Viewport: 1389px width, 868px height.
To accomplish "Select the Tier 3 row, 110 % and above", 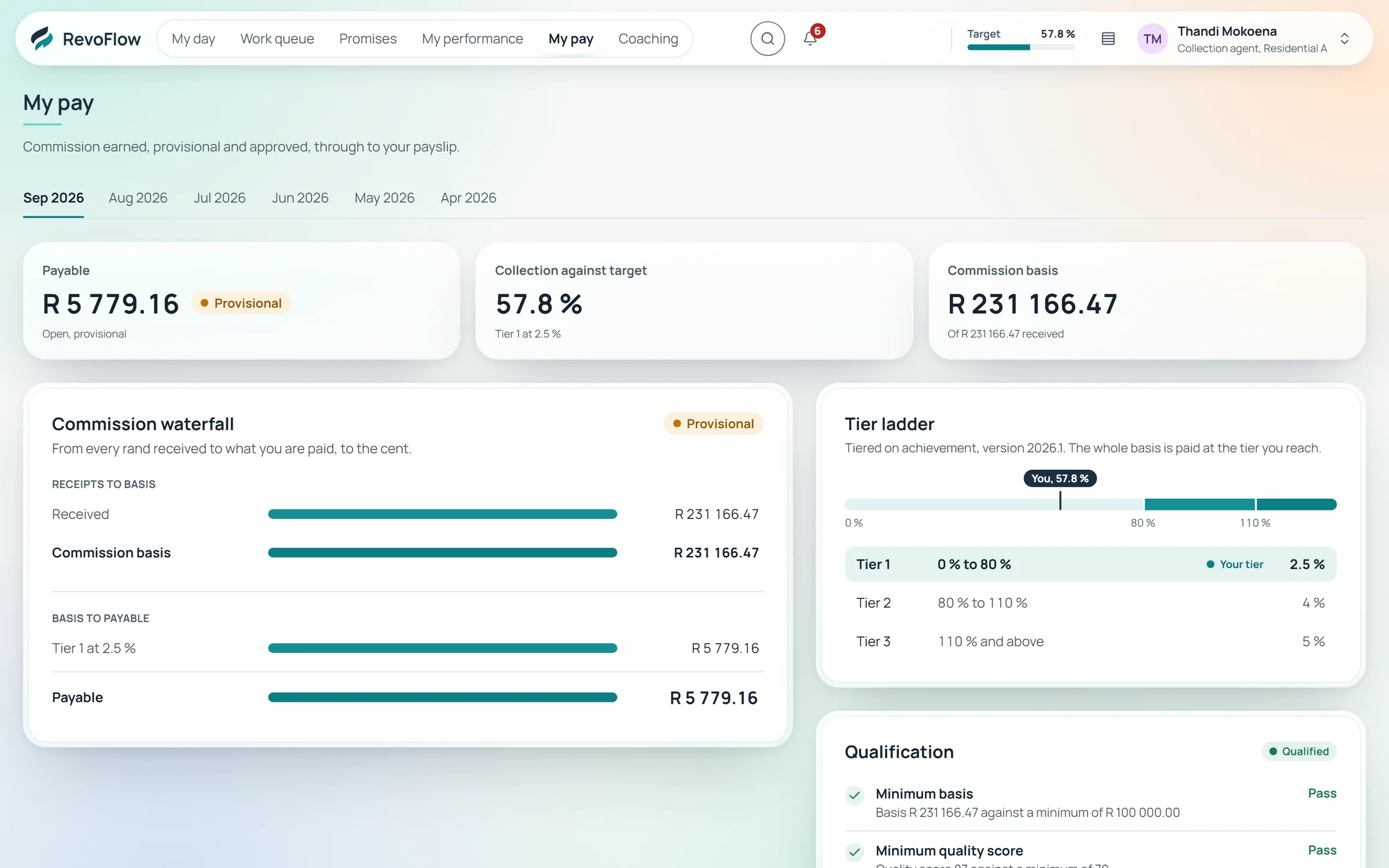I will click(1090, 641).
